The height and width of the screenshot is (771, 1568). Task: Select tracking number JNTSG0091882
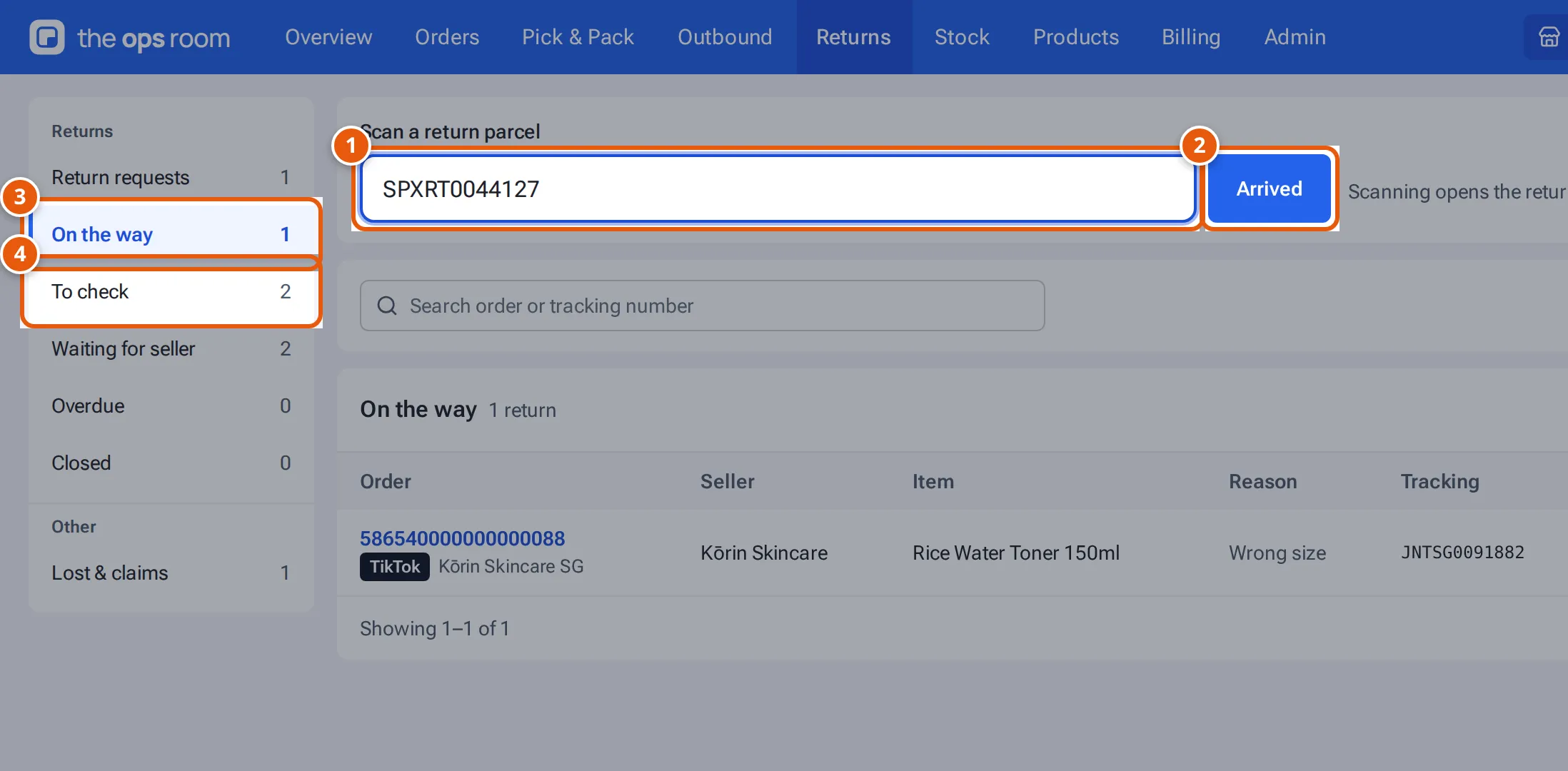click(1462, 553)
